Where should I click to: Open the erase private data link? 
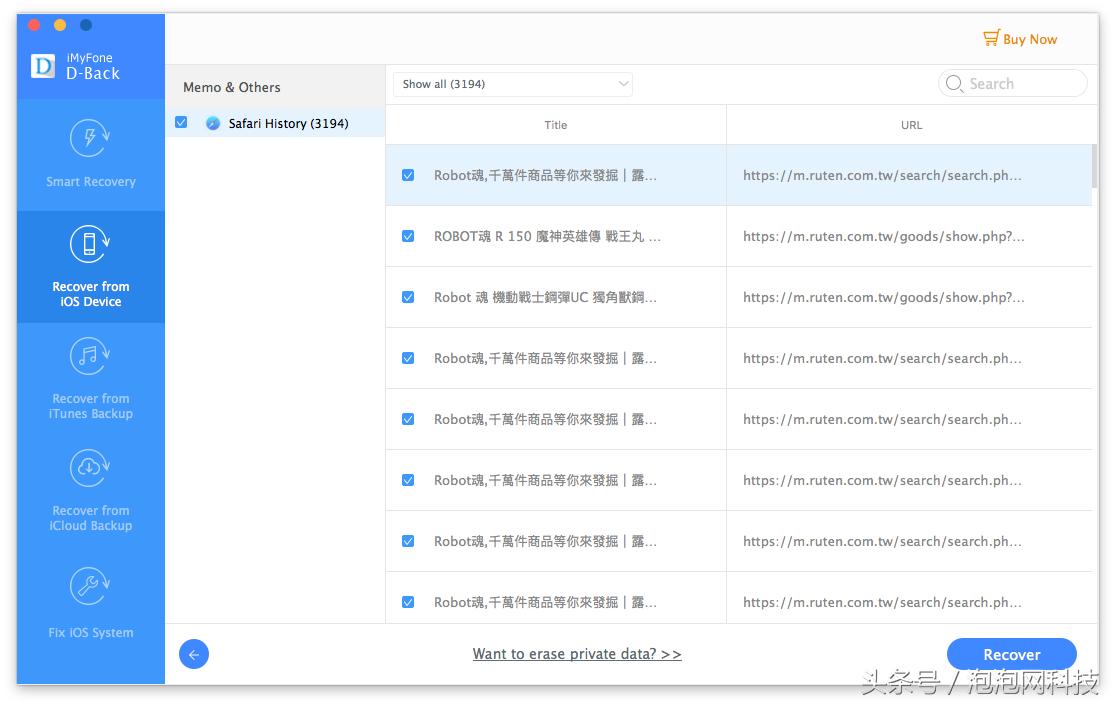coord(577,654)
